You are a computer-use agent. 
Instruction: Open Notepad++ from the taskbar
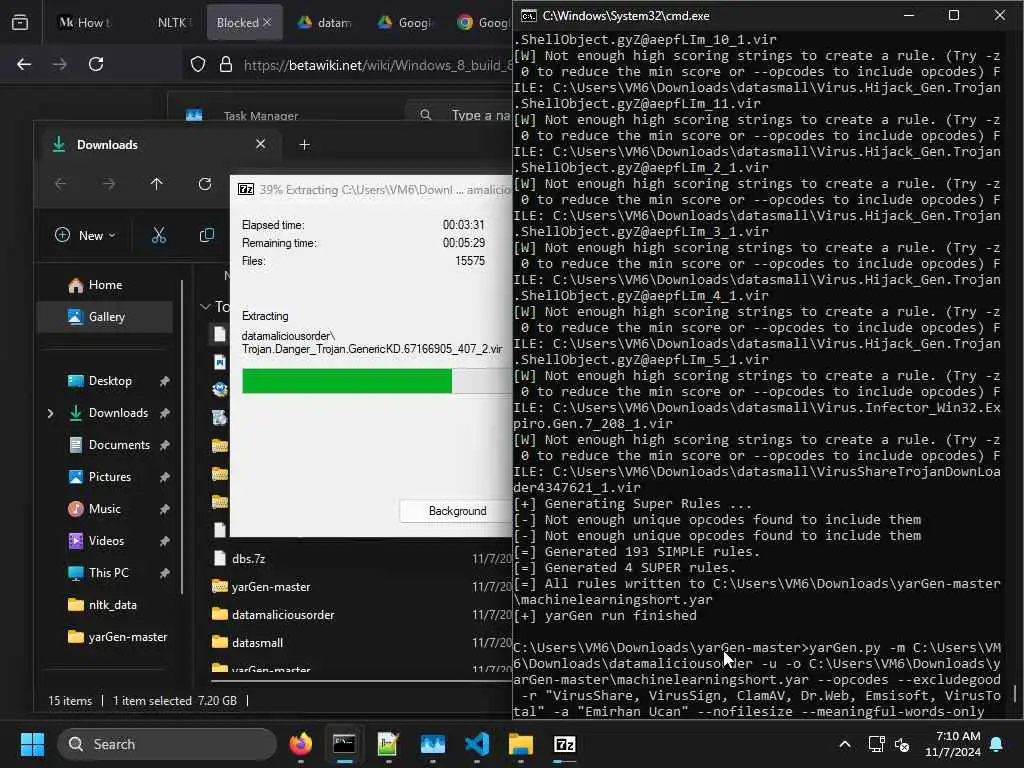(388, 744)
